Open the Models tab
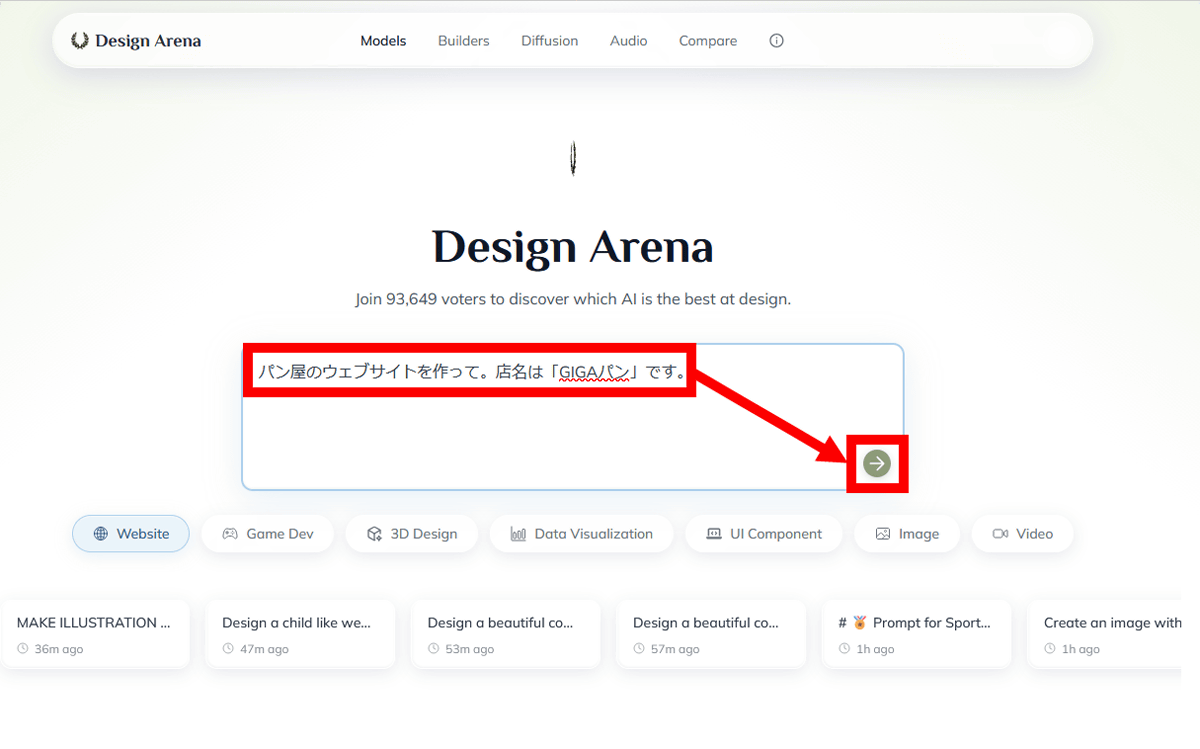The height and width of the screenshot is (749, 1200). click(x=383, y=41)
